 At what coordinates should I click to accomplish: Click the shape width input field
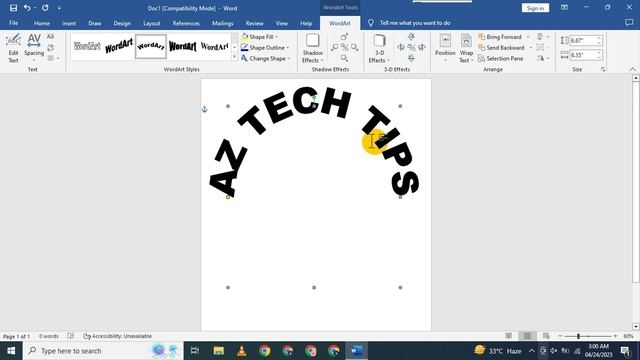click(x=583, y=55)
